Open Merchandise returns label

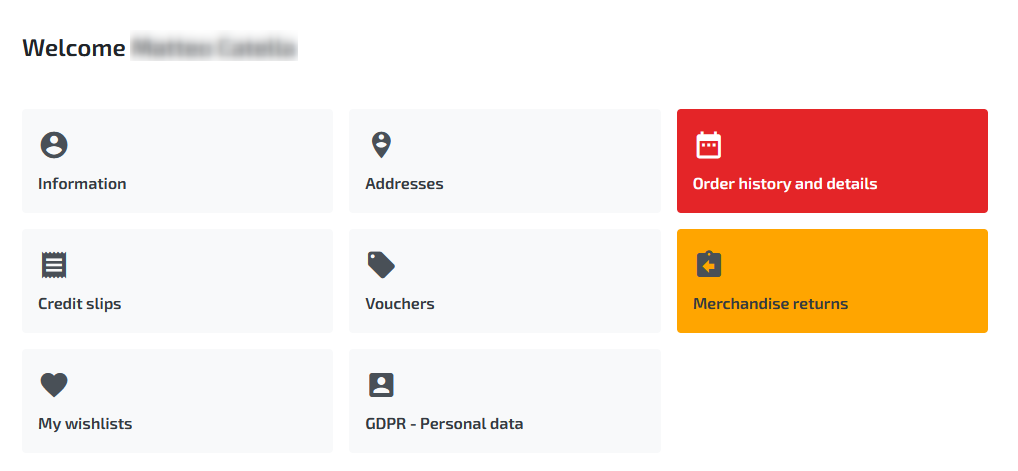(771, 304)
